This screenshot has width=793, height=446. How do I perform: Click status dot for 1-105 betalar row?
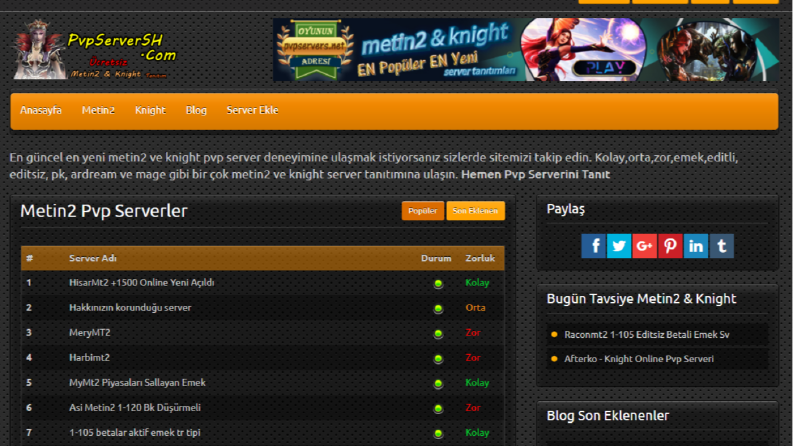point(438,433)
